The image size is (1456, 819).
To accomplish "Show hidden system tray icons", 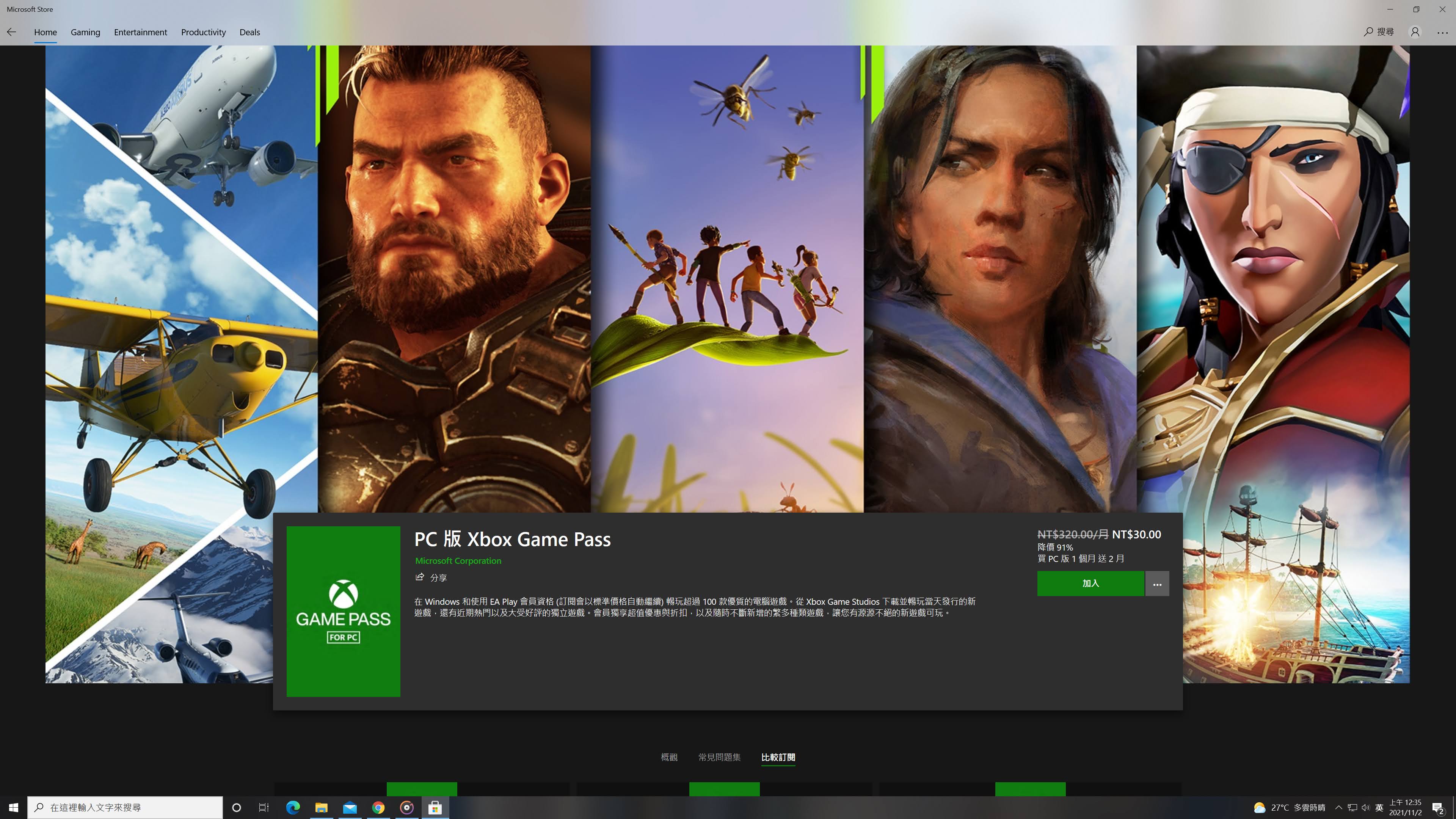I will tap(1338, 807).
